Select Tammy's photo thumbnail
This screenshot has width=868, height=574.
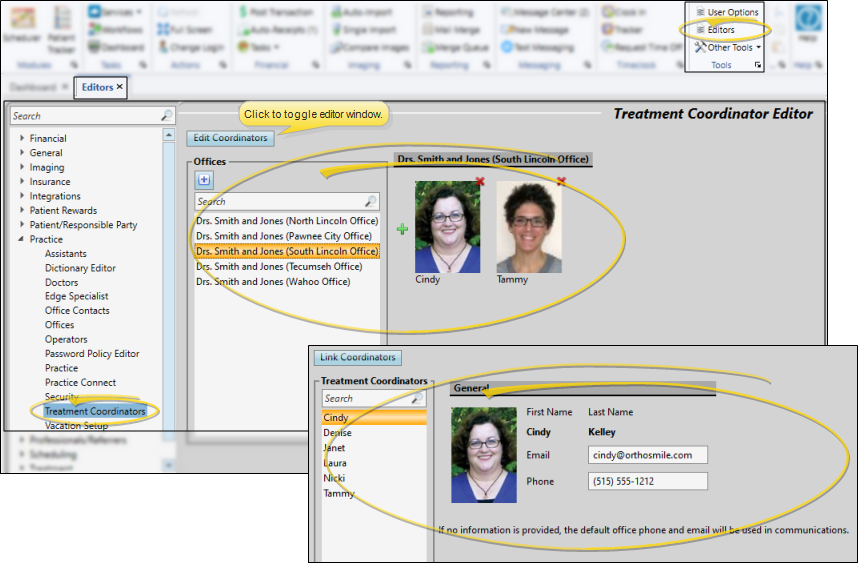529,228
